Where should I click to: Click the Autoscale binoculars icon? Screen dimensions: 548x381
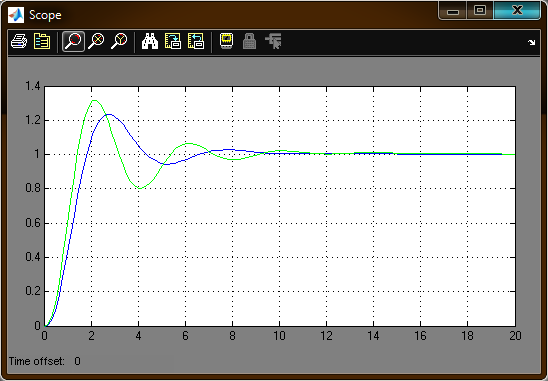(150, 41)
